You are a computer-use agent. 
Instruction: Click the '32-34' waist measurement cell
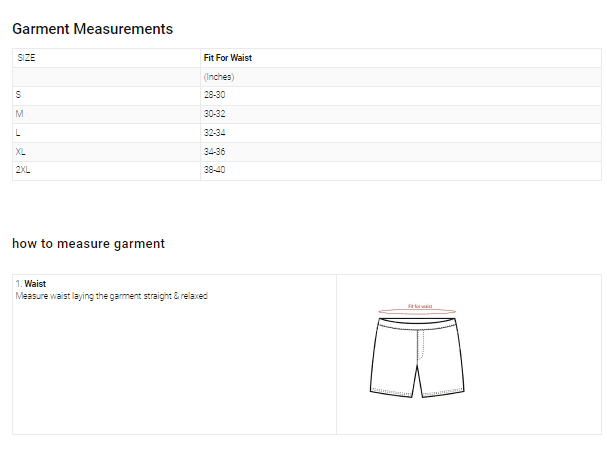pyautogui.click(x=215, y=133)
